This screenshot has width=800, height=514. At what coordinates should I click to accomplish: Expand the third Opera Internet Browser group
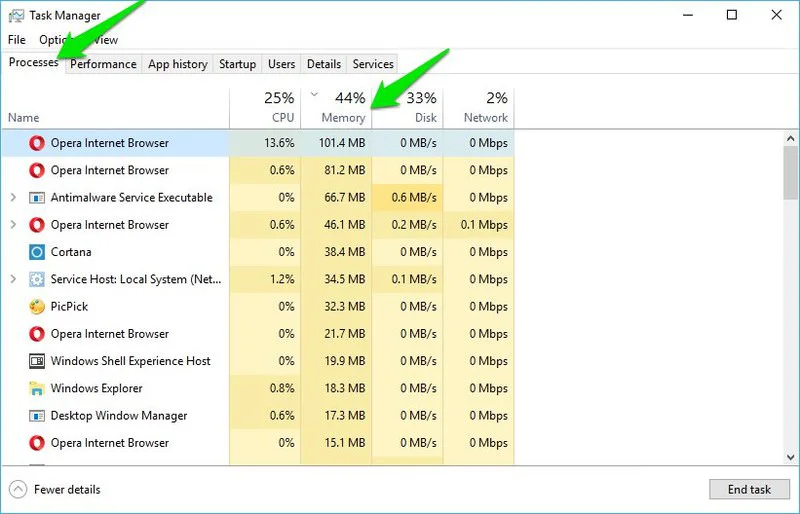[x=13, y=225]
